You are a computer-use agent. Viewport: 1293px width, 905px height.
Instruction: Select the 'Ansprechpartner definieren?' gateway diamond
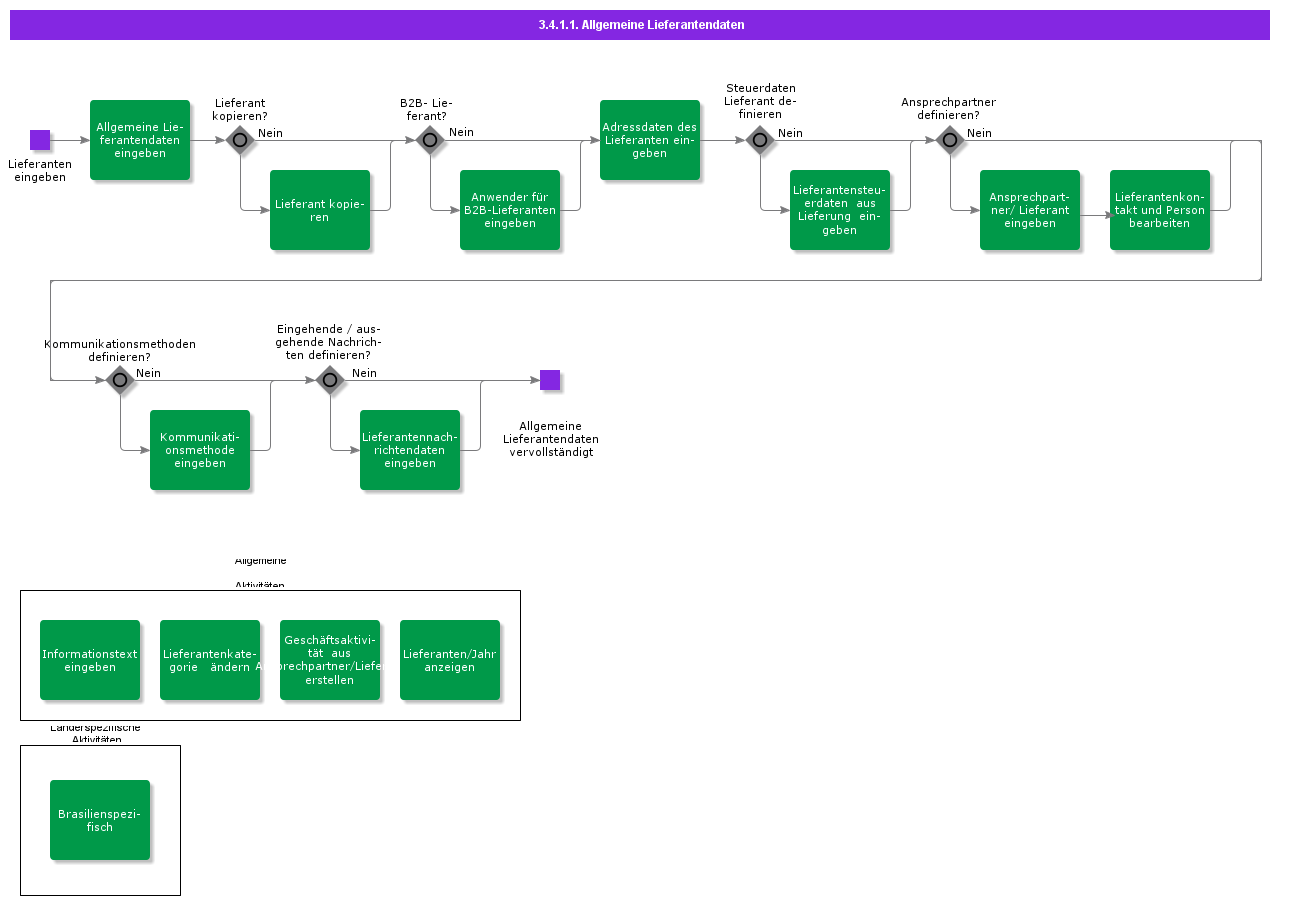950,140
